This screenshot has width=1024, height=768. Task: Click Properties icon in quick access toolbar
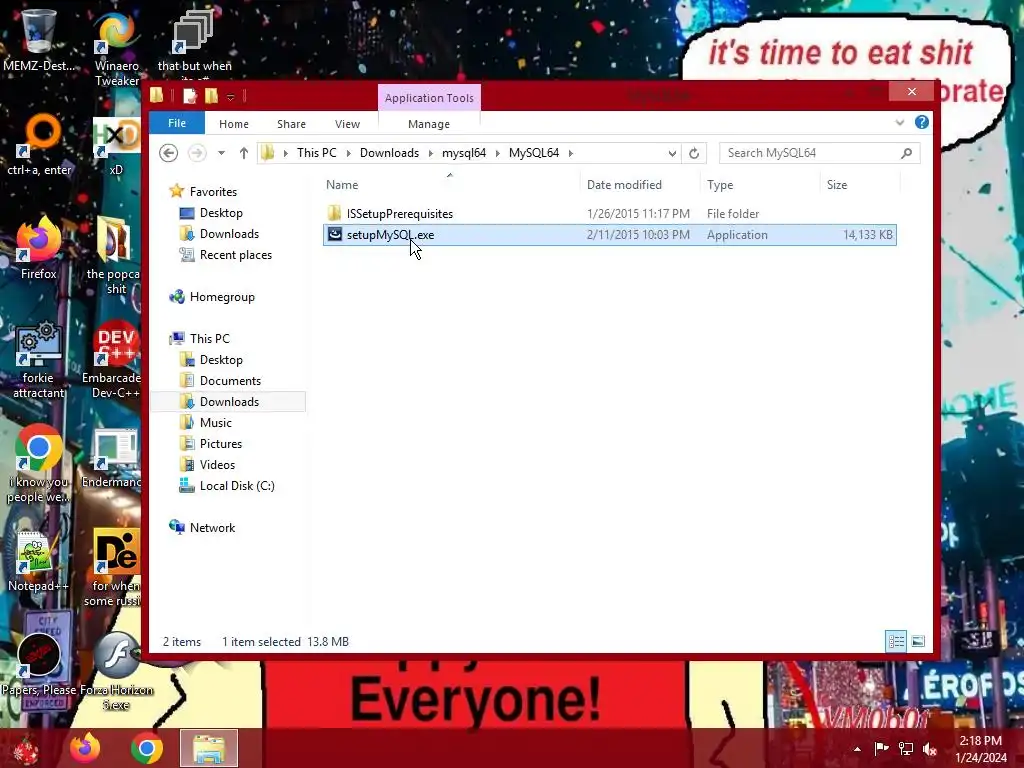pyautogui.click(x=190, y=96)
